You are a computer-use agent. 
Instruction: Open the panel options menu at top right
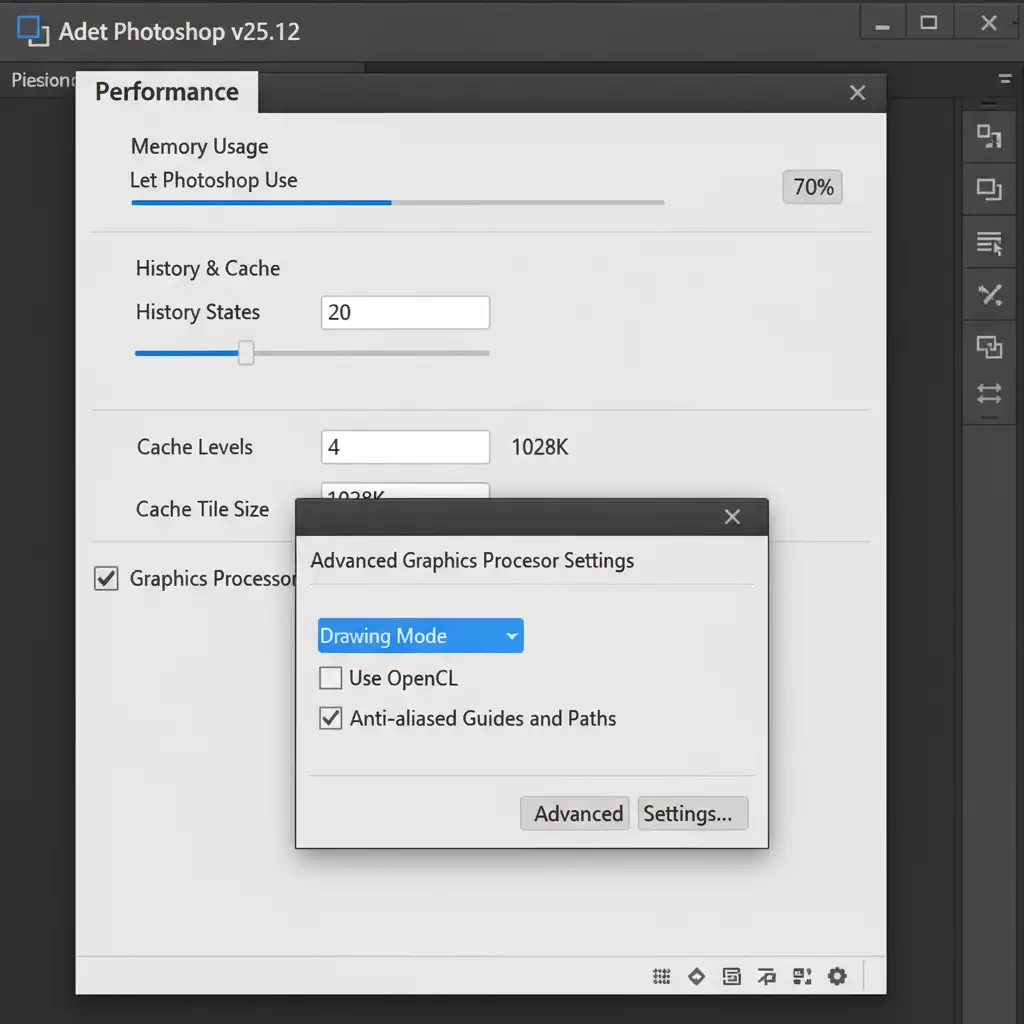pyautogui.click(x=1004, y=80)
